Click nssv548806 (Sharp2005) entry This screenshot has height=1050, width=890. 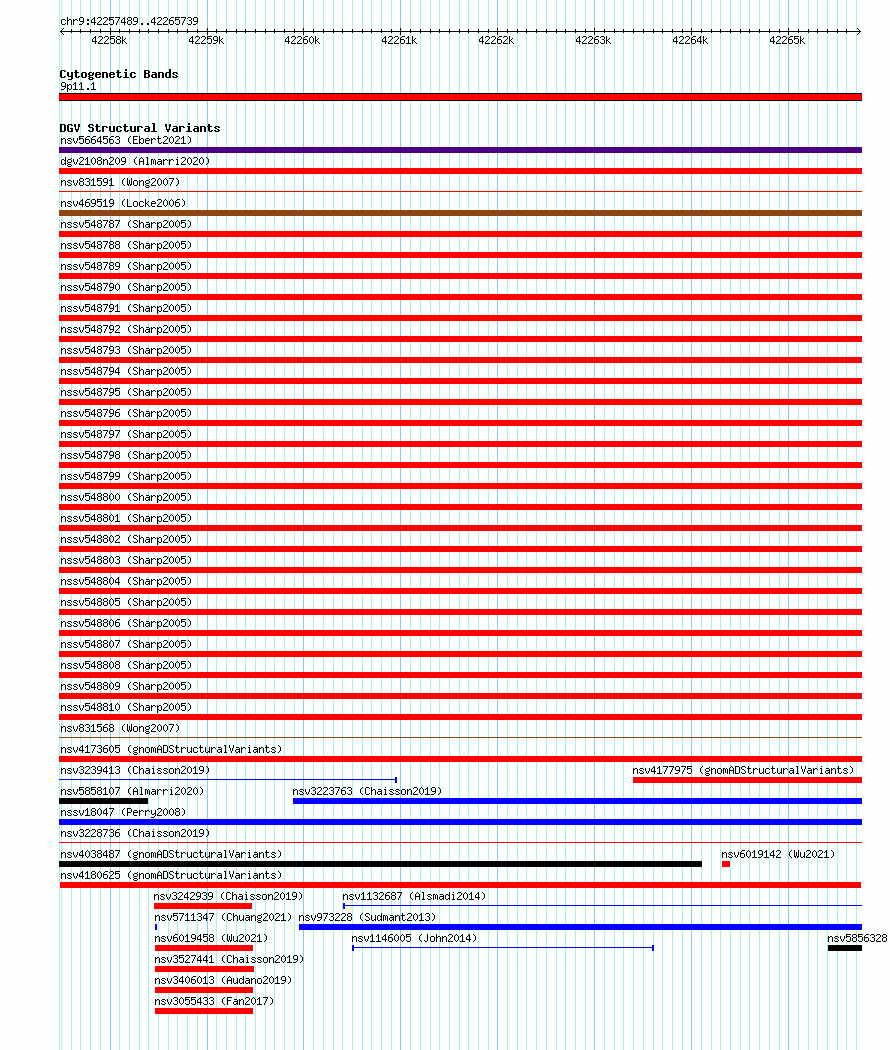tap(126, 623)
